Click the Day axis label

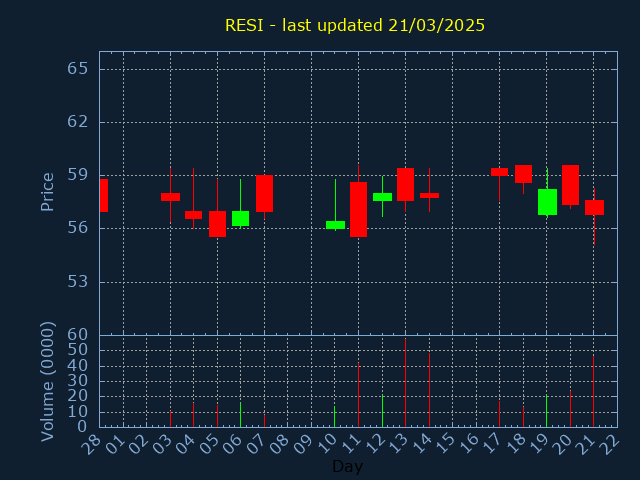pyautogui.click(x=347, y=466)
